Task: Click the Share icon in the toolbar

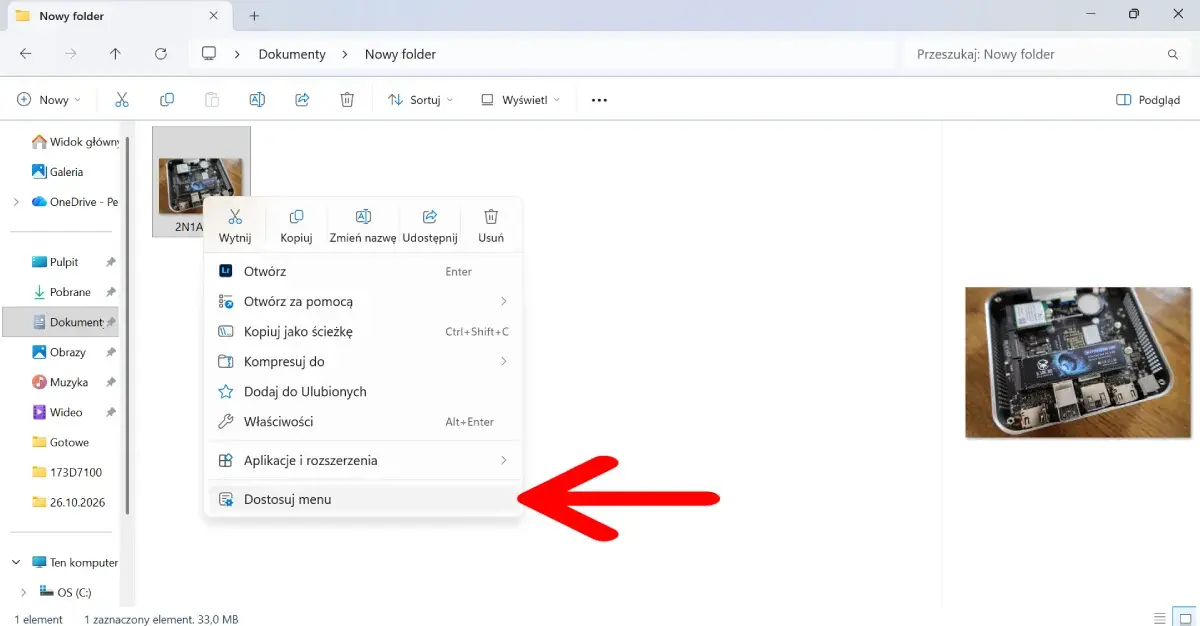Action: (302, 100)
